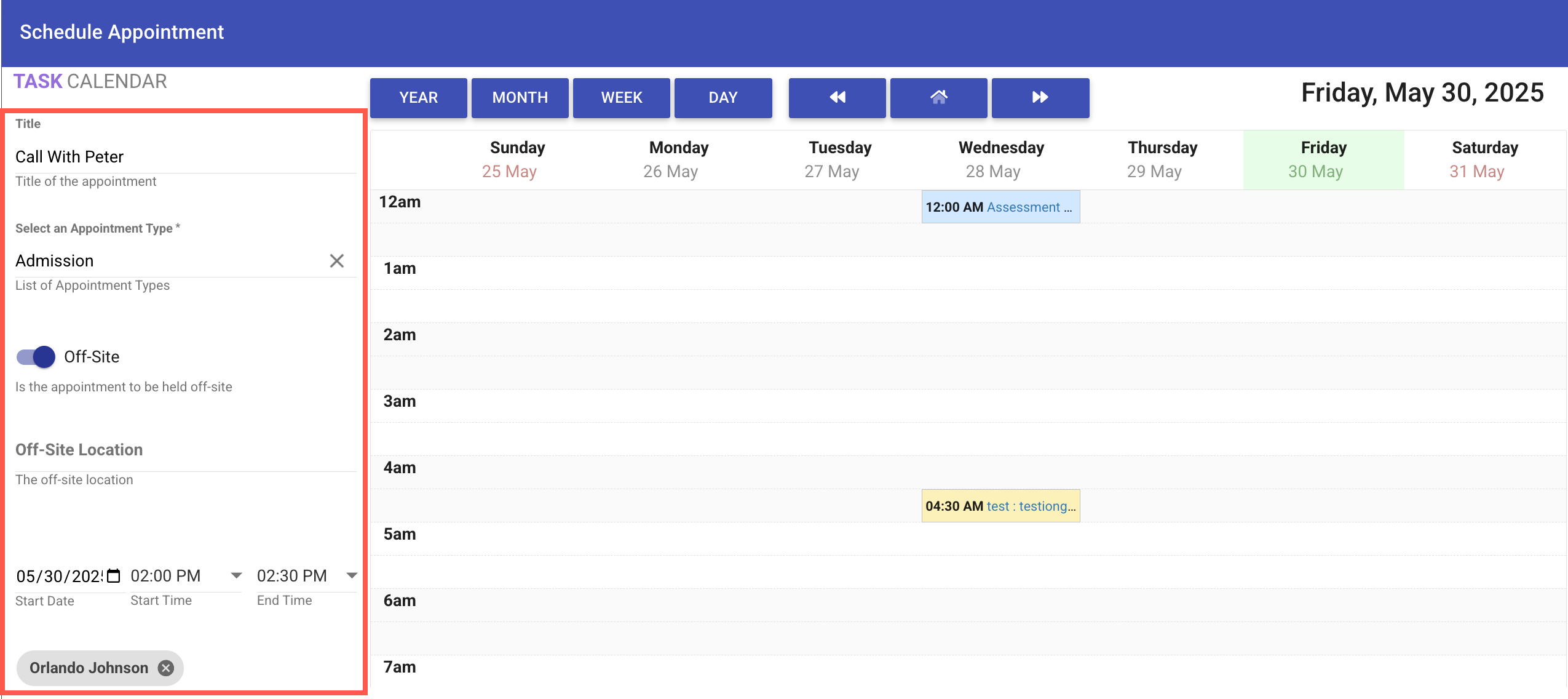Click the Title input field
Image resolution: width=1568 pixels, height=699 pixels.
point(184,157)
